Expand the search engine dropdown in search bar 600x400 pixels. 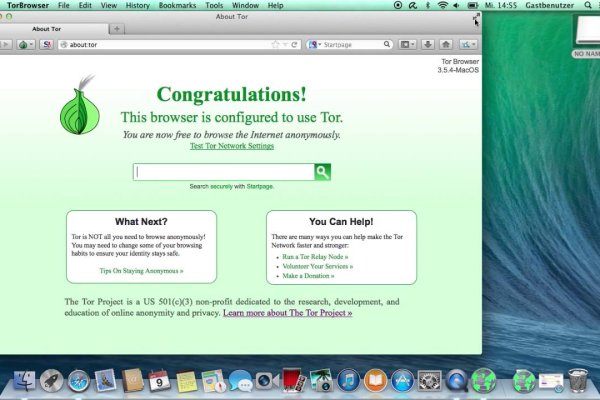tap(315, 45)
